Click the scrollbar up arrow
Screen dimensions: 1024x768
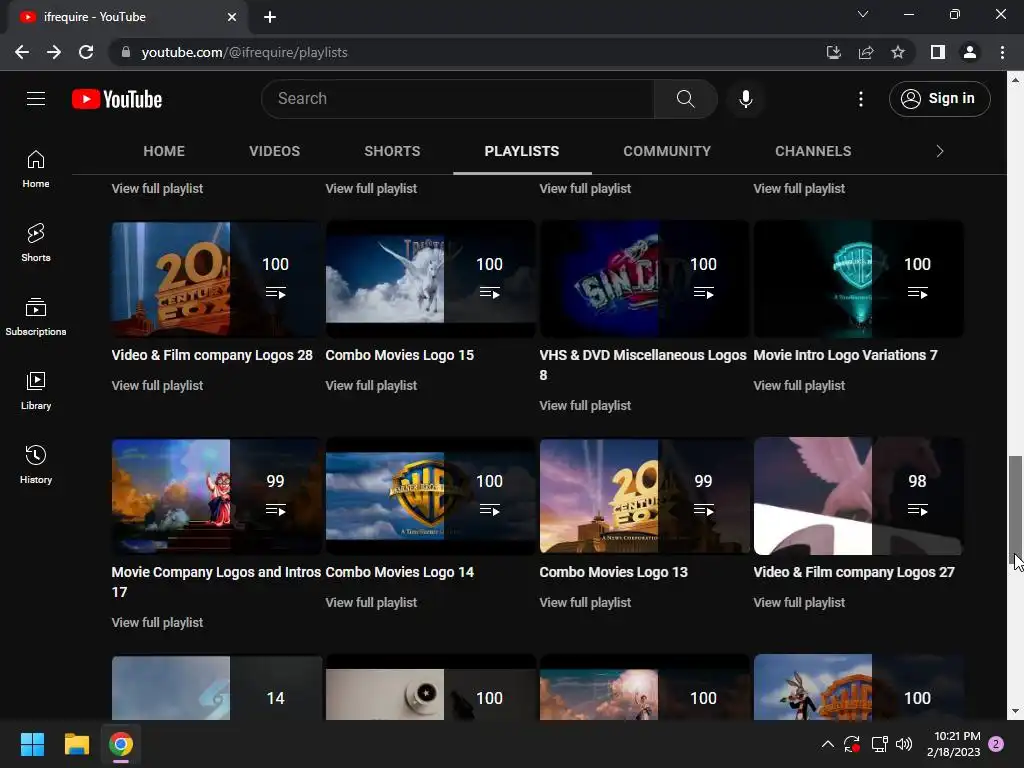[1015, 80]
